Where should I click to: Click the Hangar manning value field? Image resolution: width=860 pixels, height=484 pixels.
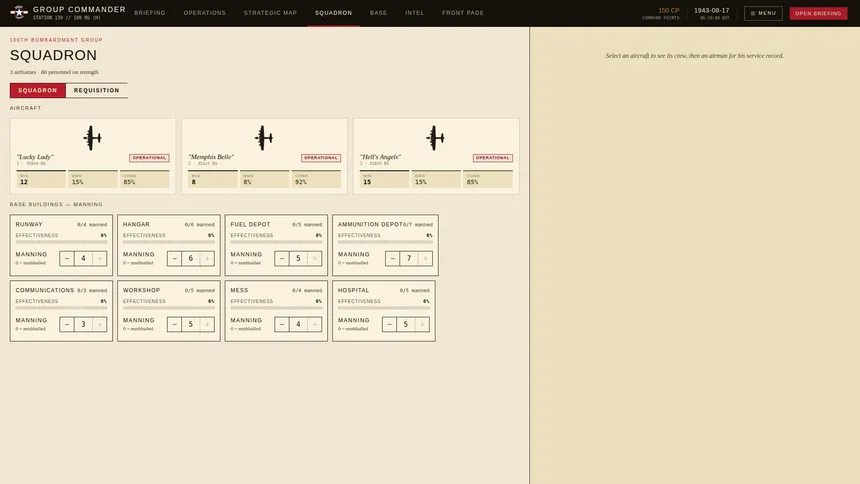(x=191, y=258)
